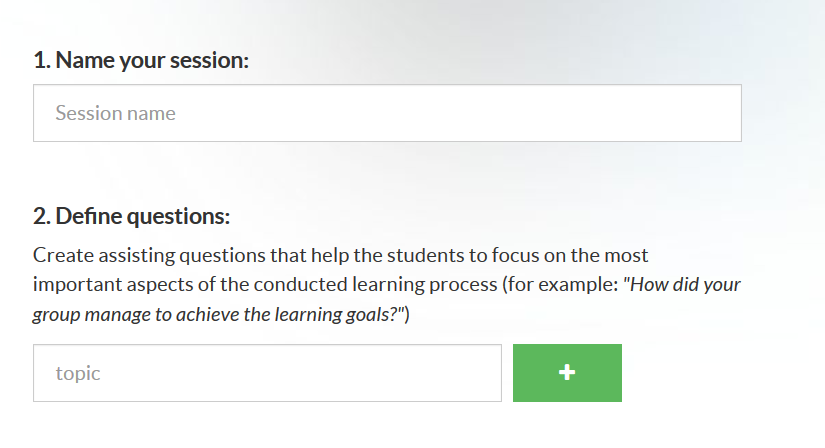
Task: Click the "topic" placeholder text
Action: (78, 373)
